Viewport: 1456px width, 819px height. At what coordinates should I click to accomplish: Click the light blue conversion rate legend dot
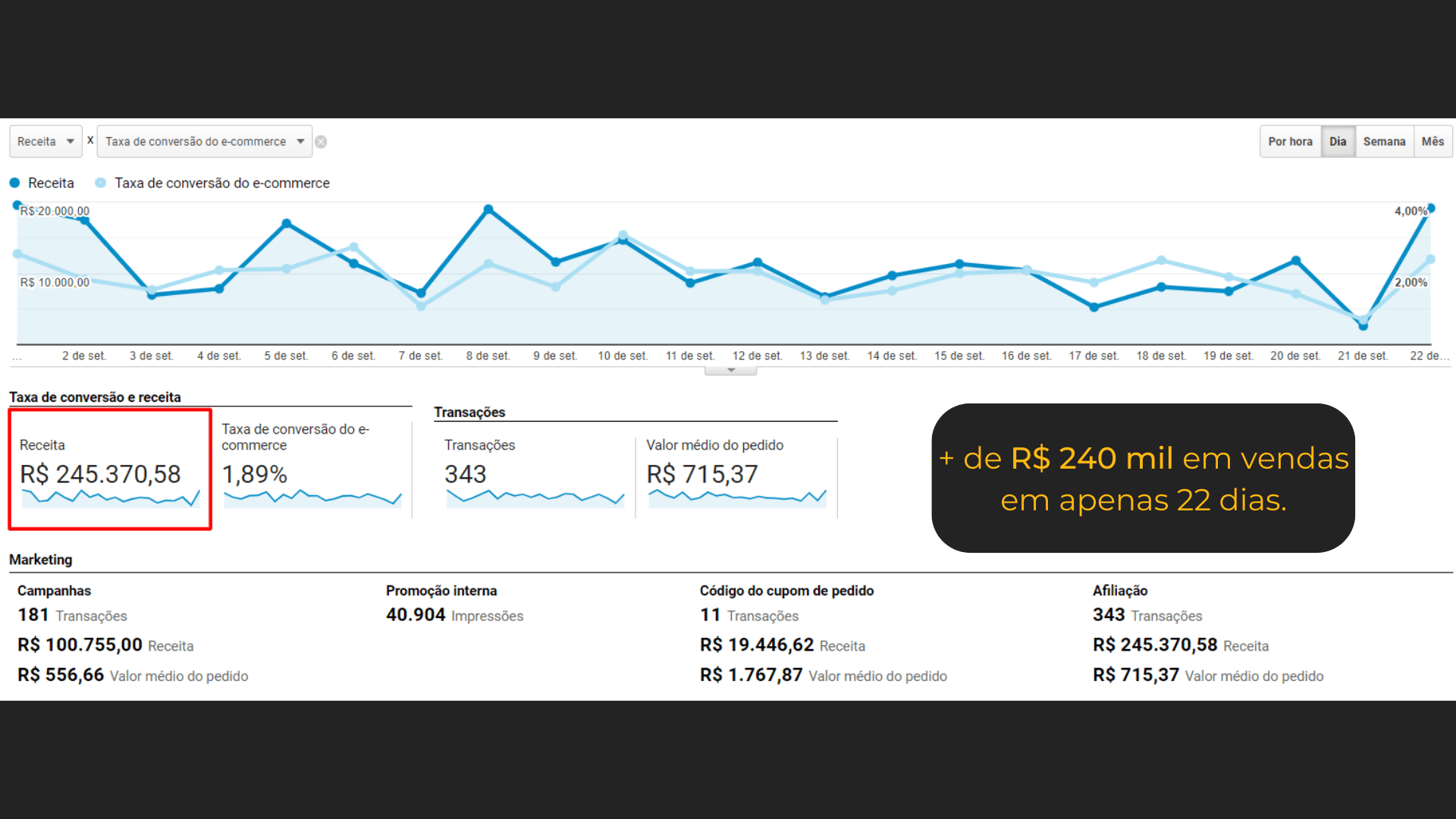coord(100,183)
